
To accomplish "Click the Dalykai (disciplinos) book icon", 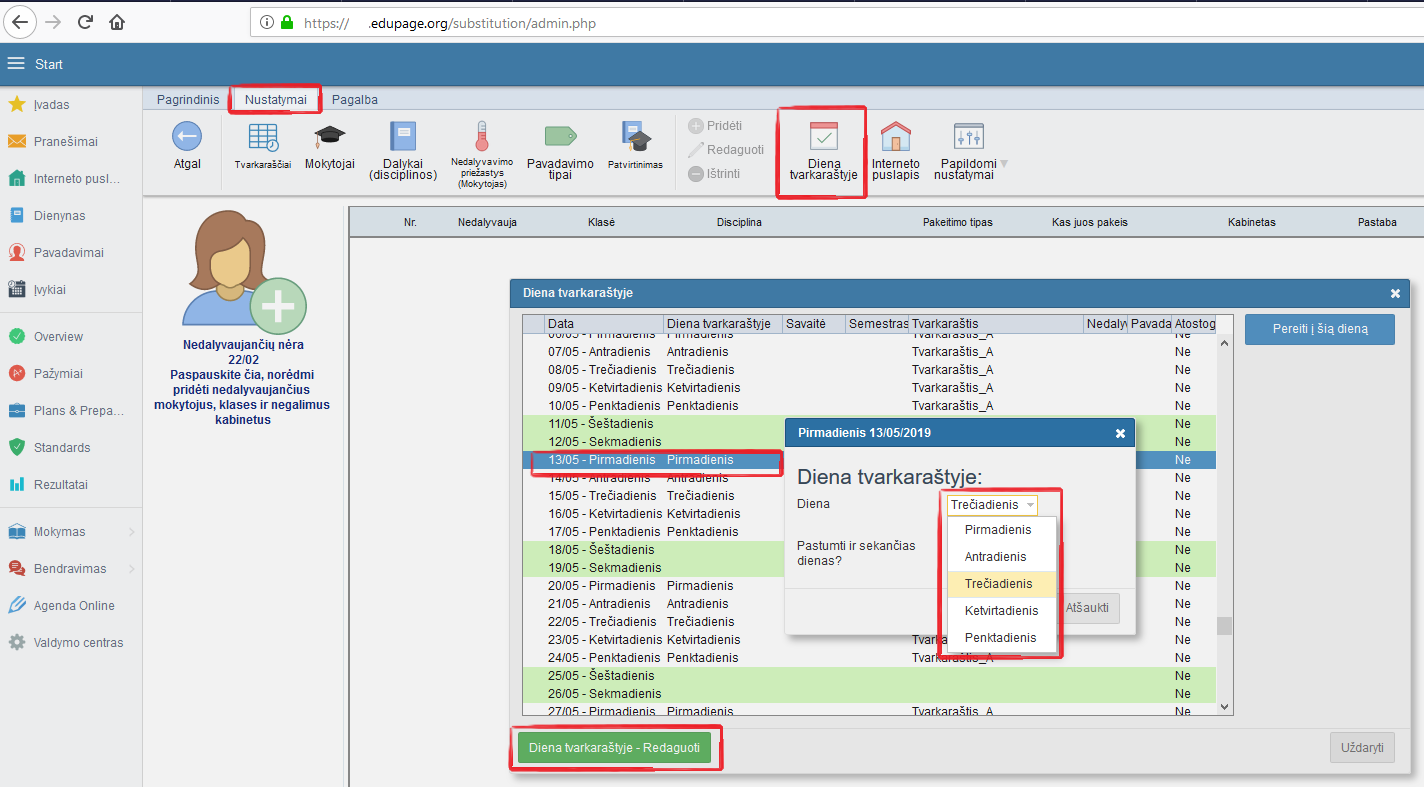I will pos(402,137).
